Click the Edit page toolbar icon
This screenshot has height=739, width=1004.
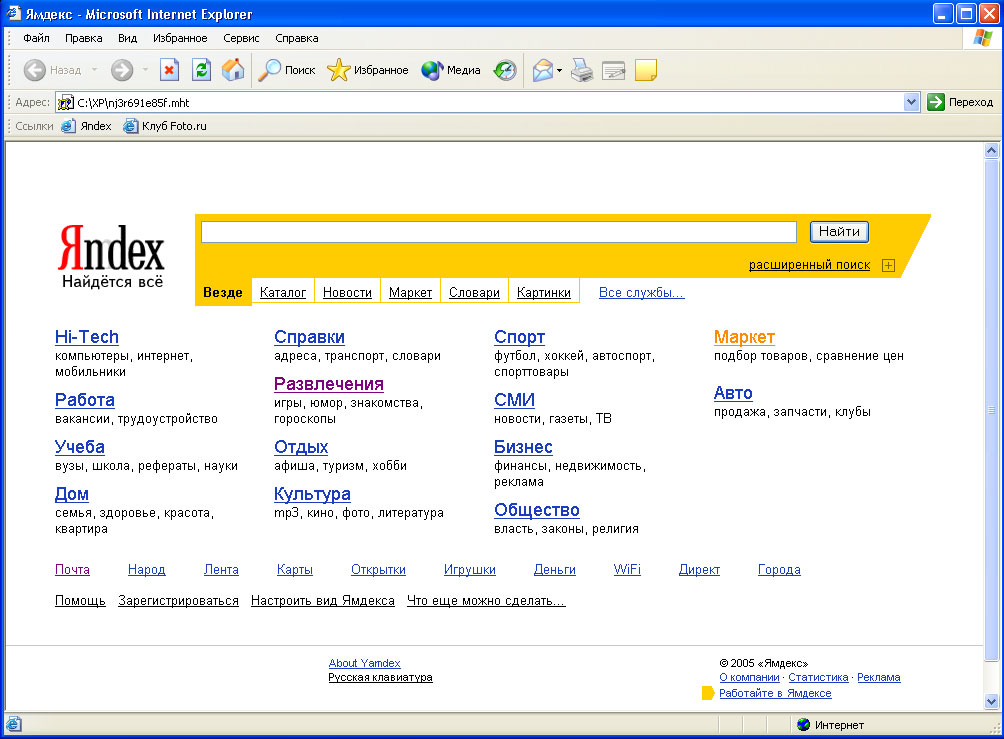(x=614, y=70)
